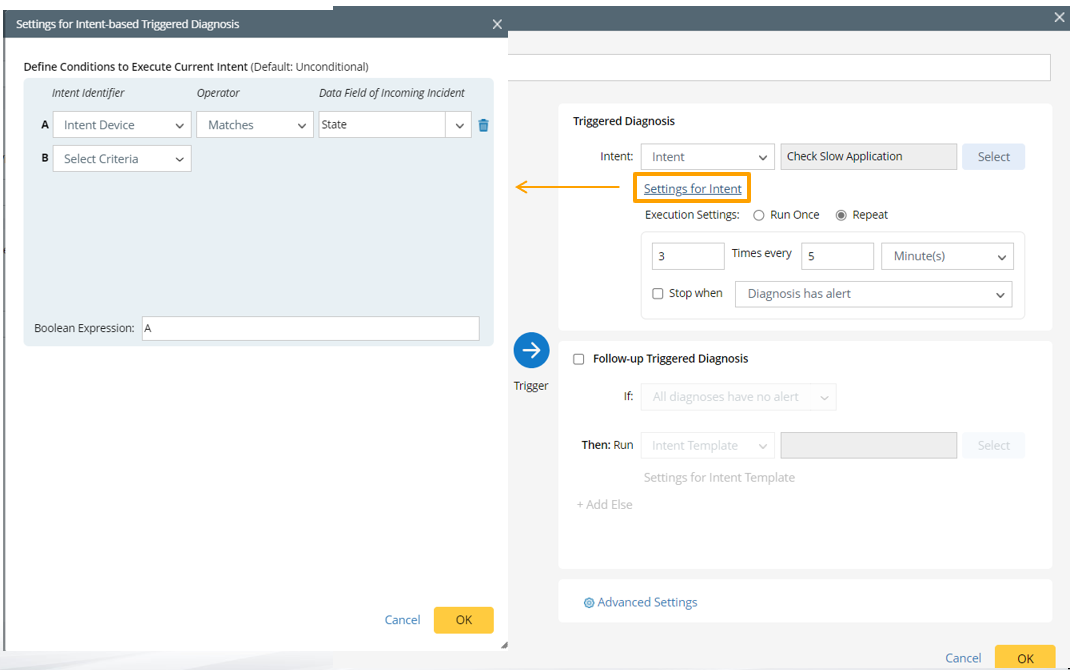Image resolution: width=1070 pixels, height=670 pixels.
Task: Open the Minute(s) time unit dropdown
Action: click(x=946, y=256)
